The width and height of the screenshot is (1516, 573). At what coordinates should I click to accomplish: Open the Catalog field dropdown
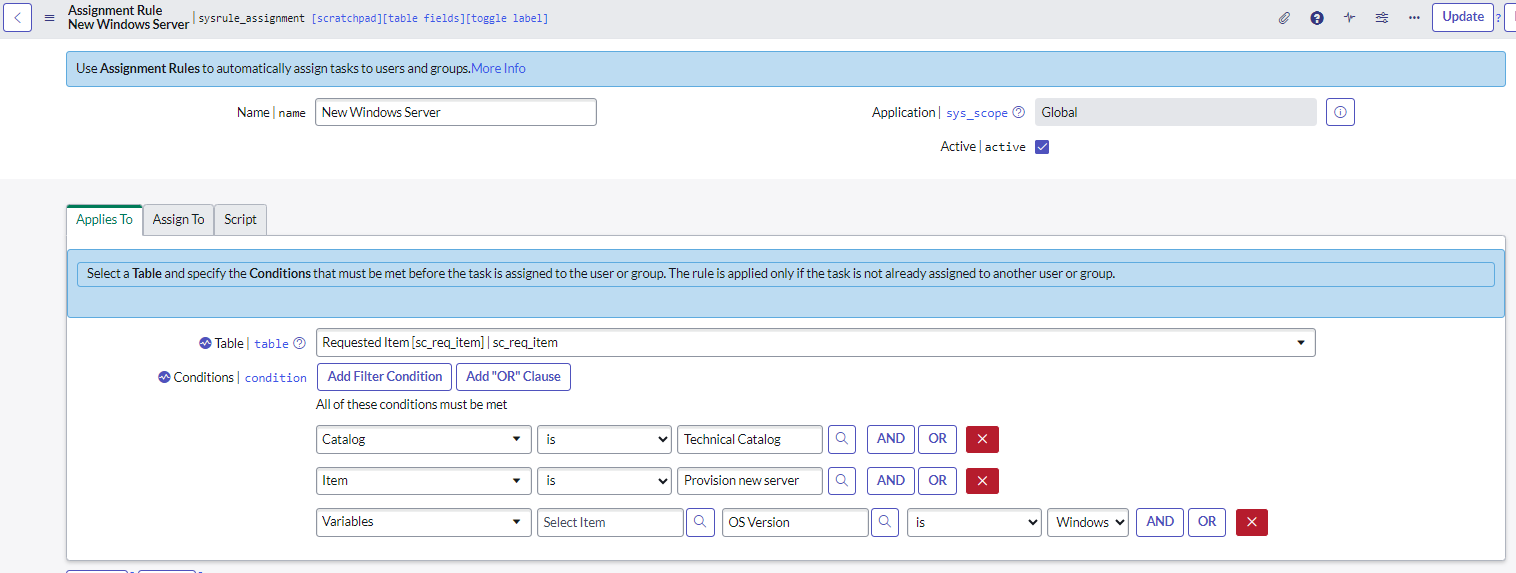[x=424, y=439]
